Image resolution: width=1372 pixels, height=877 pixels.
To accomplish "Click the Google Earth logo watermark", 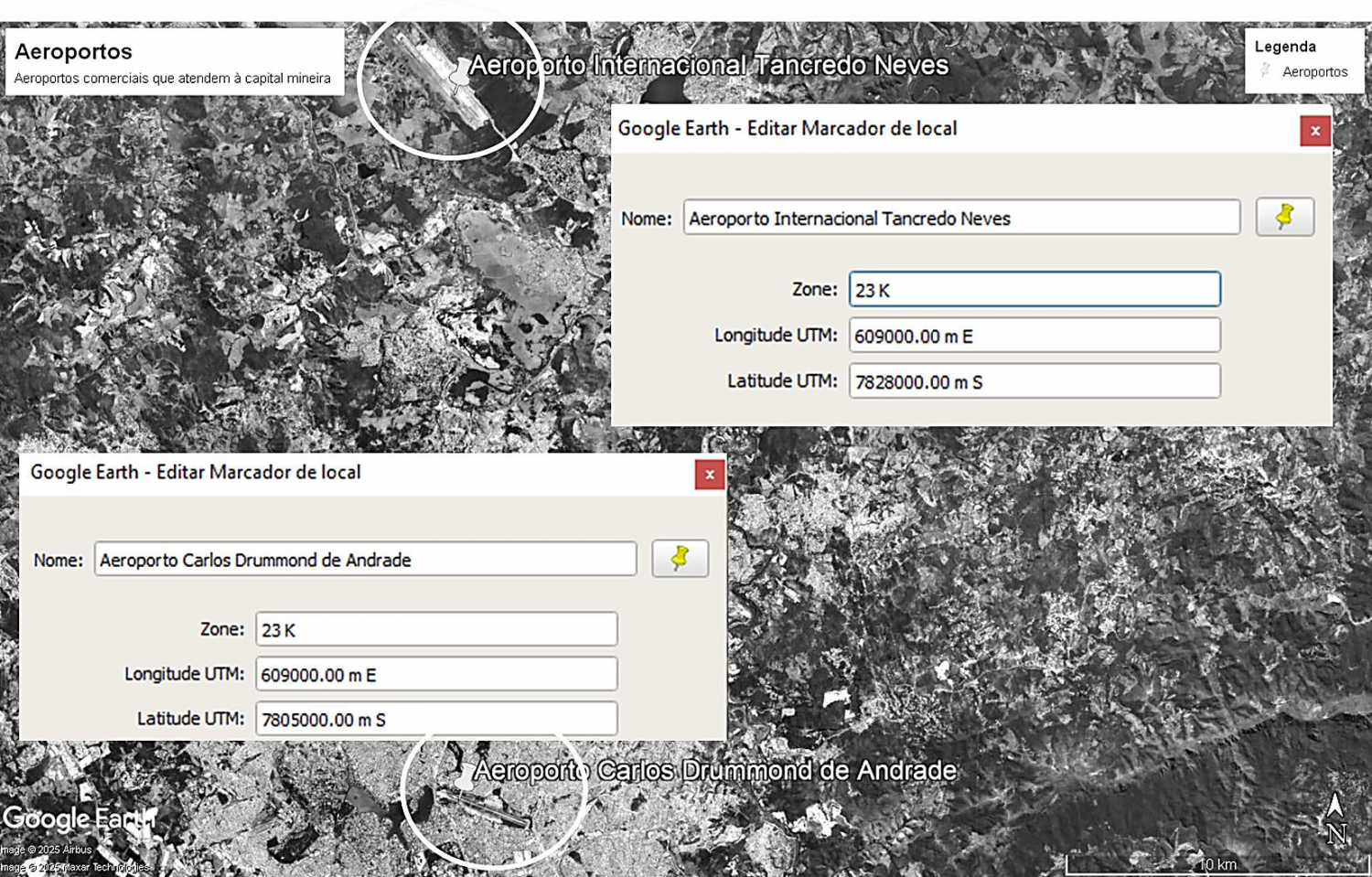I will (80, 818).
